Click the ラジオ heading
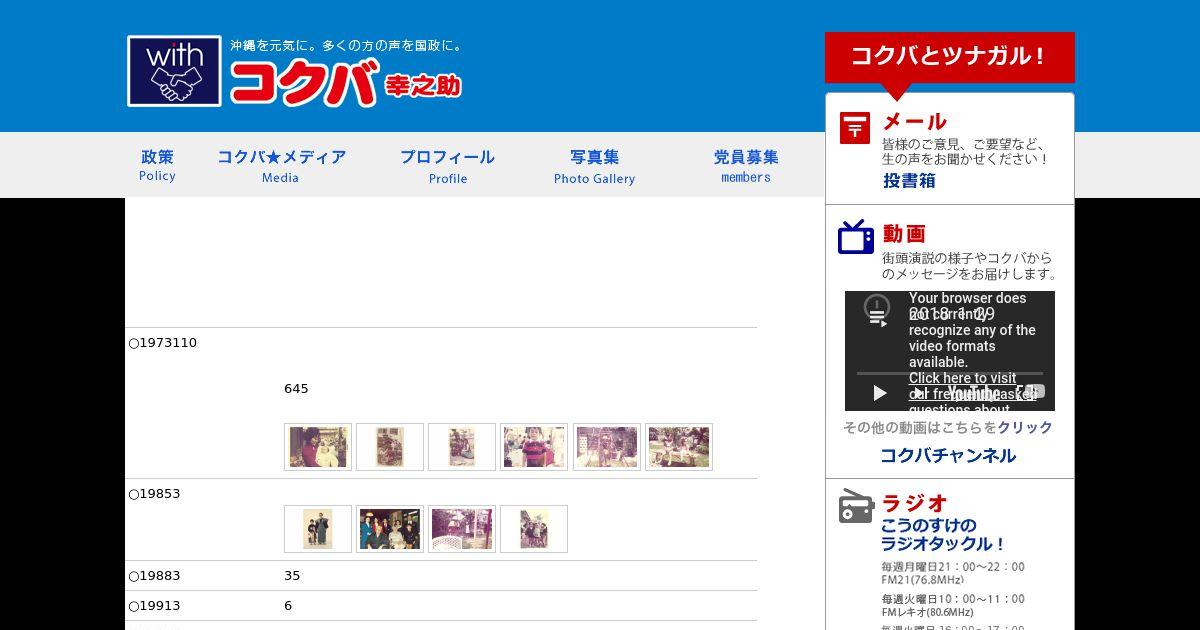Screen dimensions: 1200x630 pyautogui.click(x=914, y=503)
